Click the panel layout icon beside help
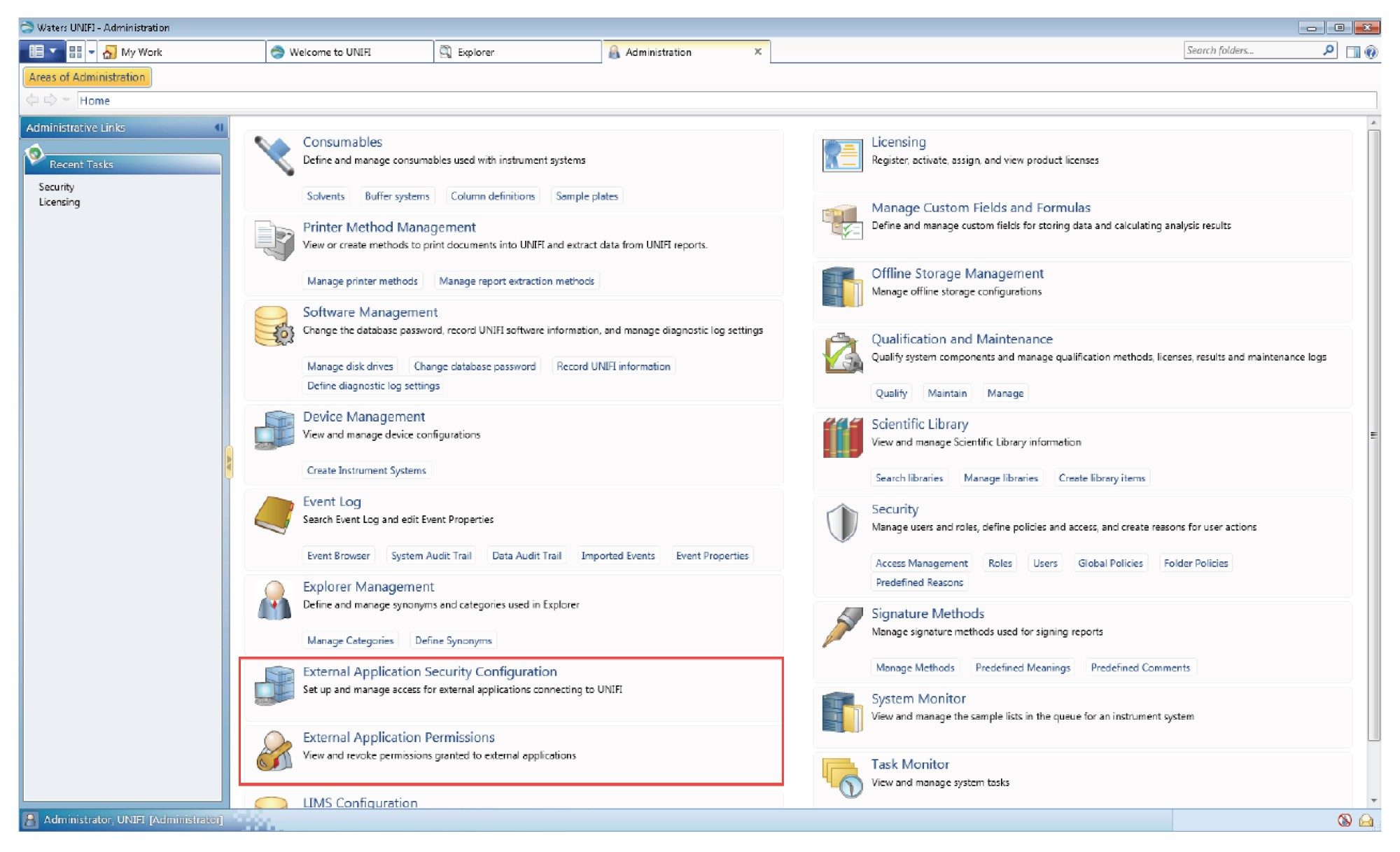The image size is (1400, 852). click(x=1353, y=52)
